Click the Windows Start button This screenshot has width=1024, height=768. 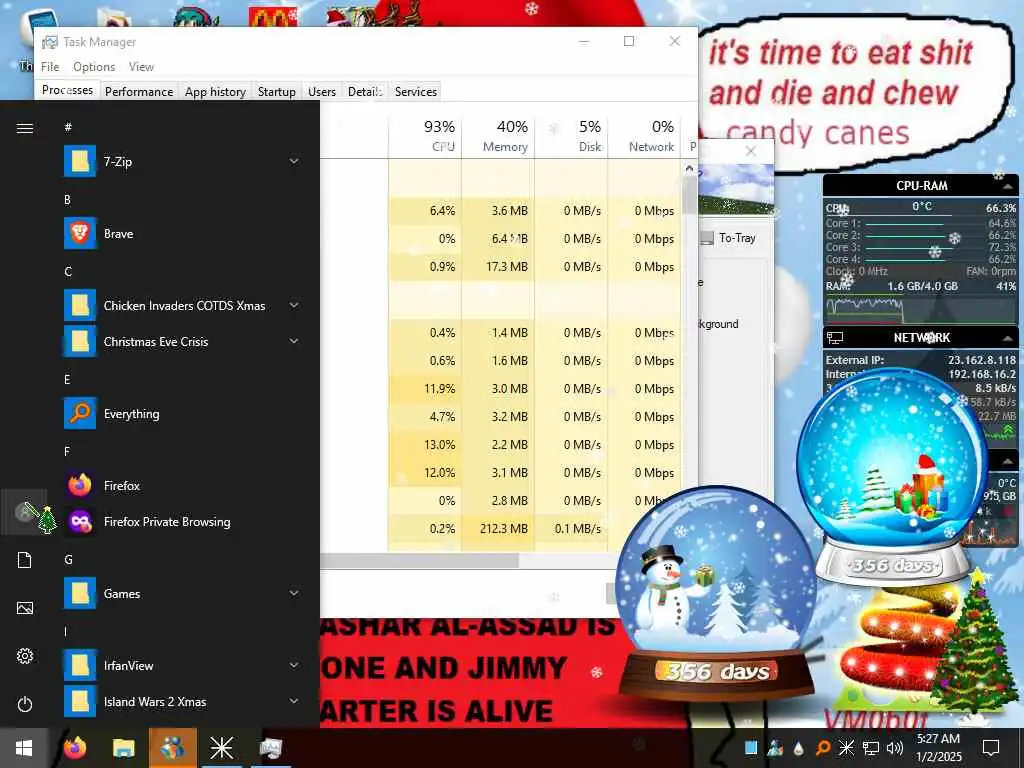point(24,748)
